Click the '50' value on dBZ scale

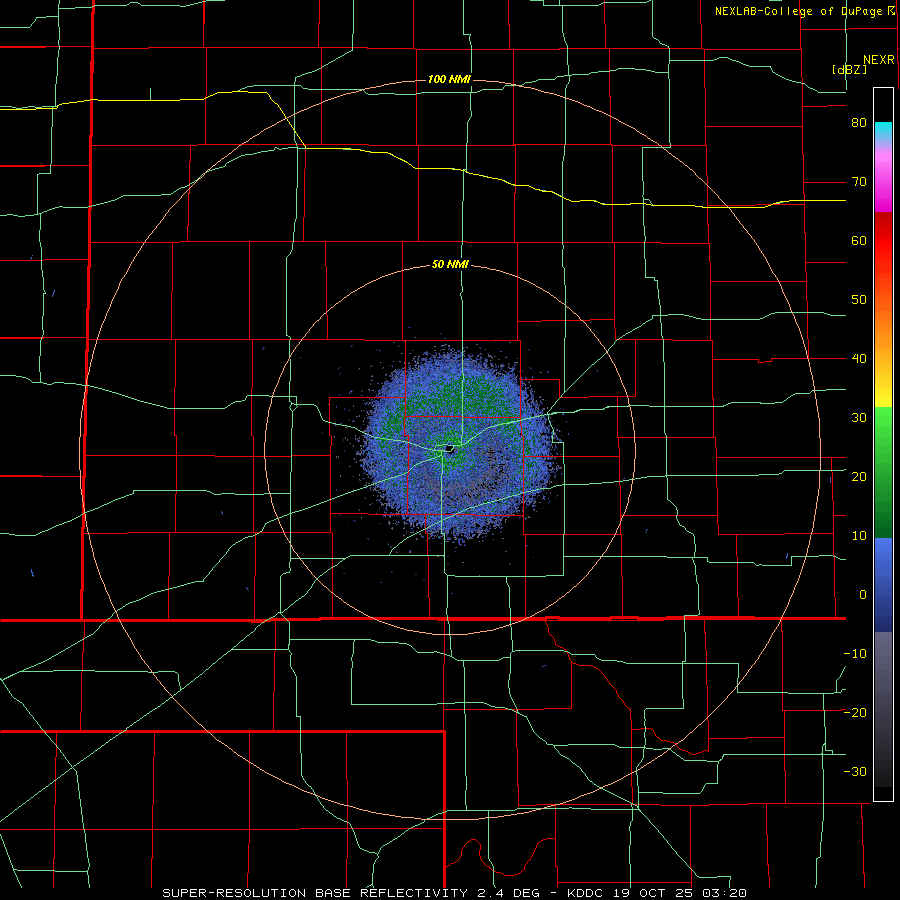click(x=859, y=300)
